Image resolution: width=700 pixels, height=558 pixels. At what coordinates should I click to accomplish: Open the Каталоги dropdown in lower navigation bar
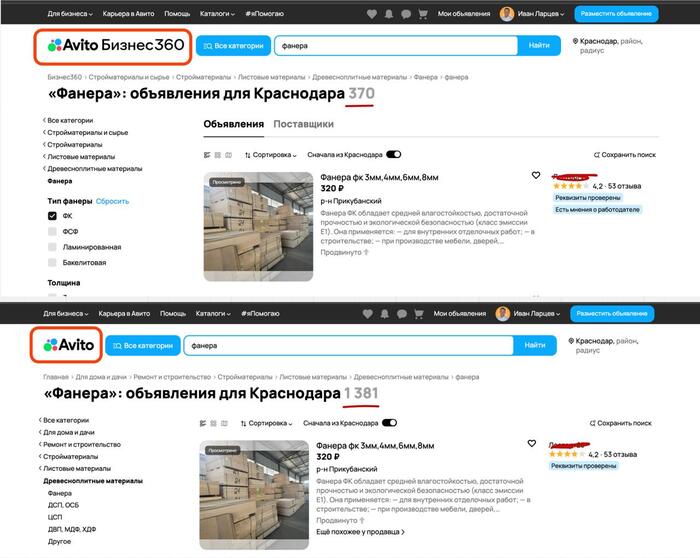click(214, 313)
